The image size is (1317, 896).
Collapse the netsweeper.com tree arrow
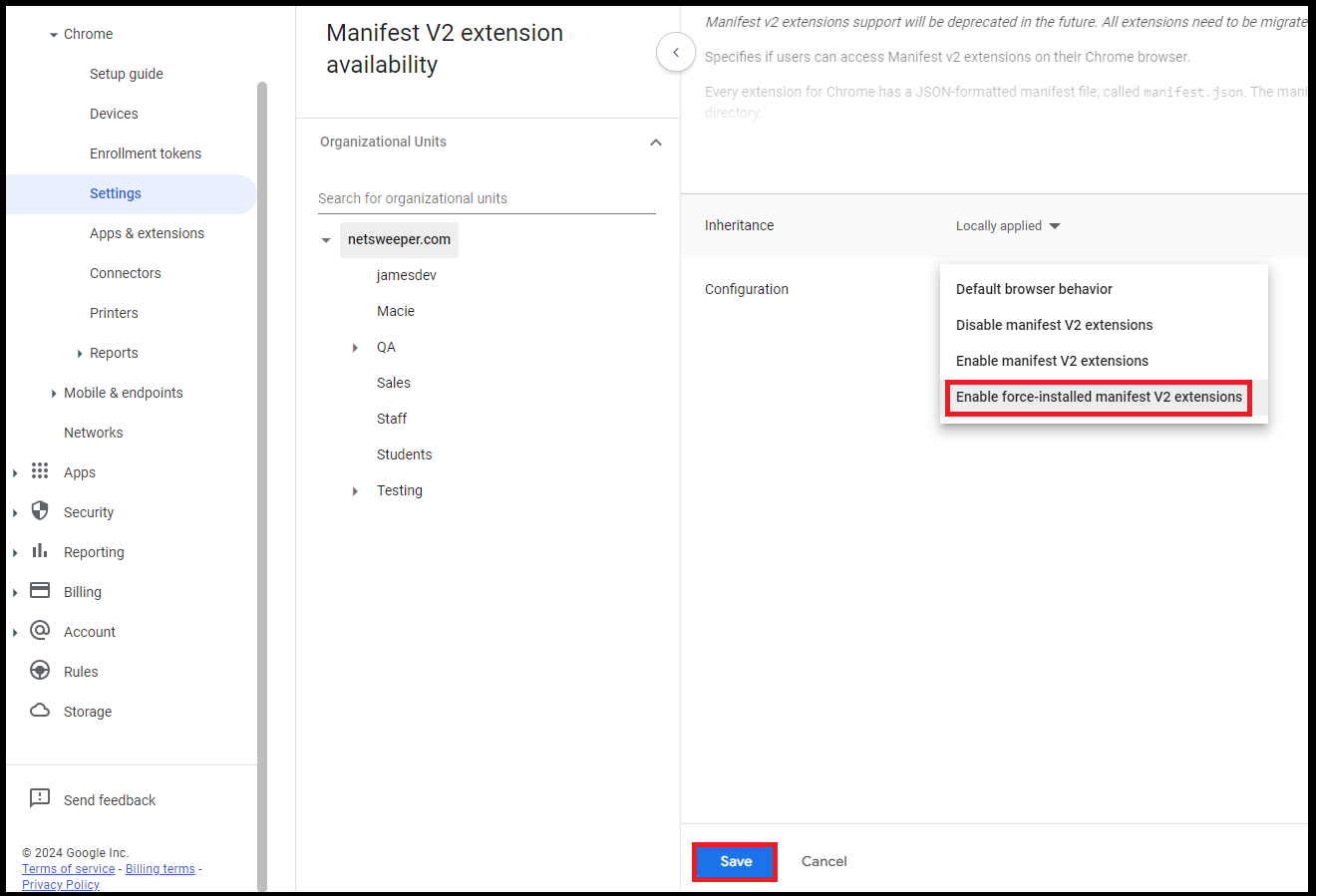point(326,240)
